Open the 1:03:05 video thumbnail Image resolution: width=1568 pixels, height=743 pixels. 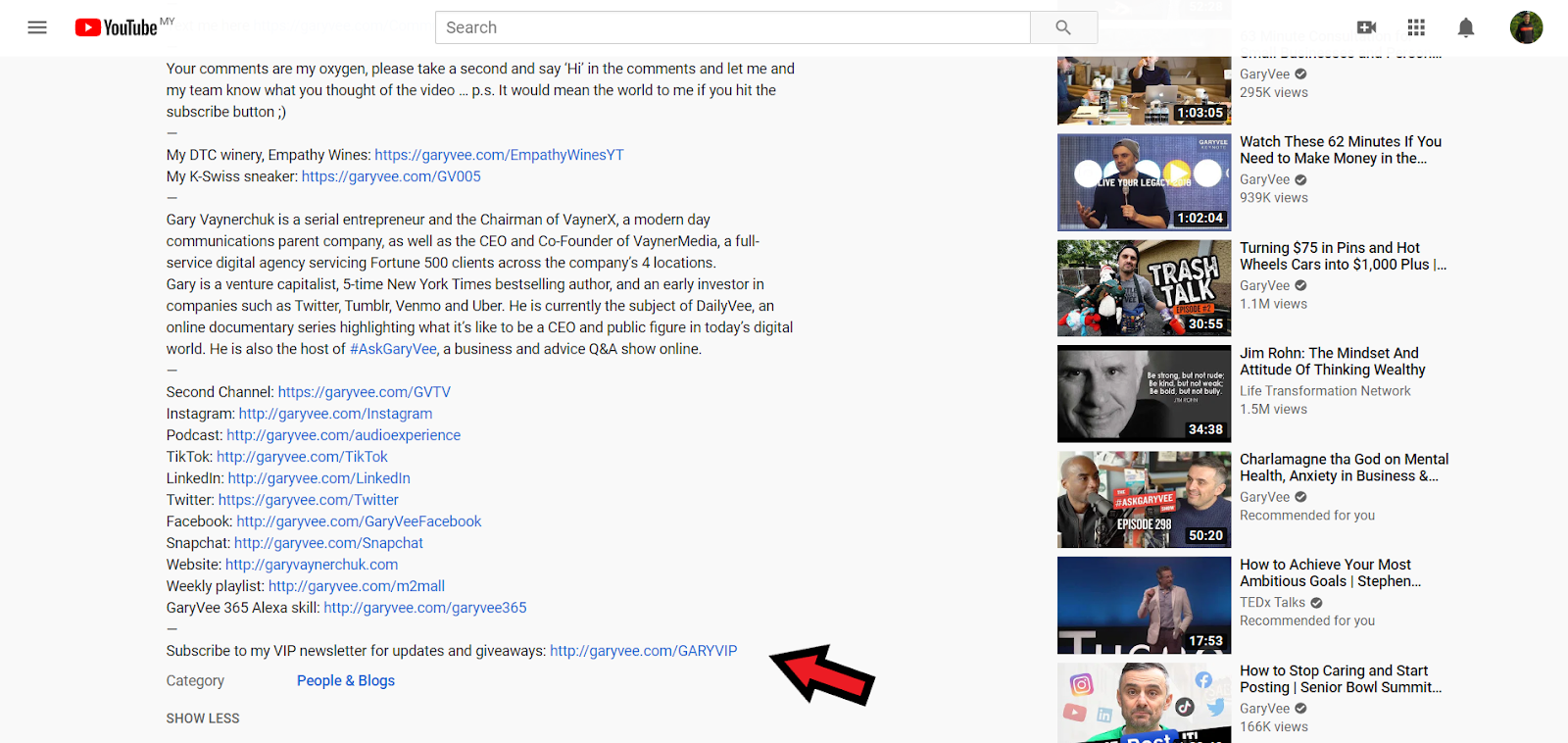[x=1144, y=90]
